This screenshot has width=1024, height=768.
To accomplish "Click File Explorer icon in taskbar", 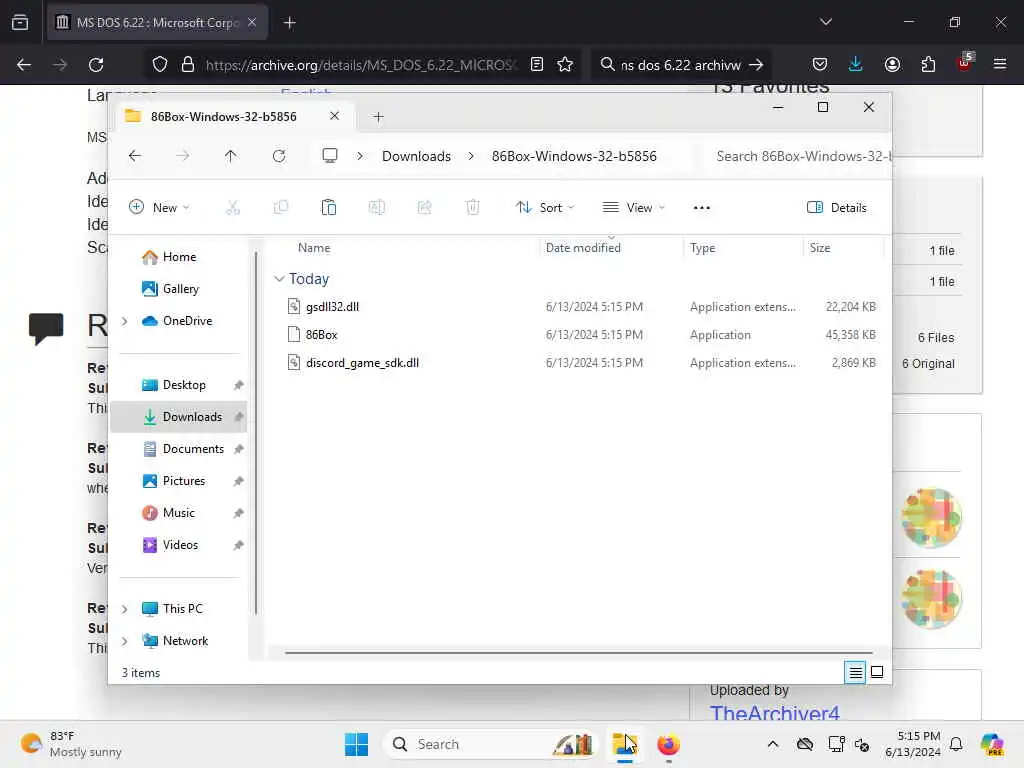I will (624, 744).
